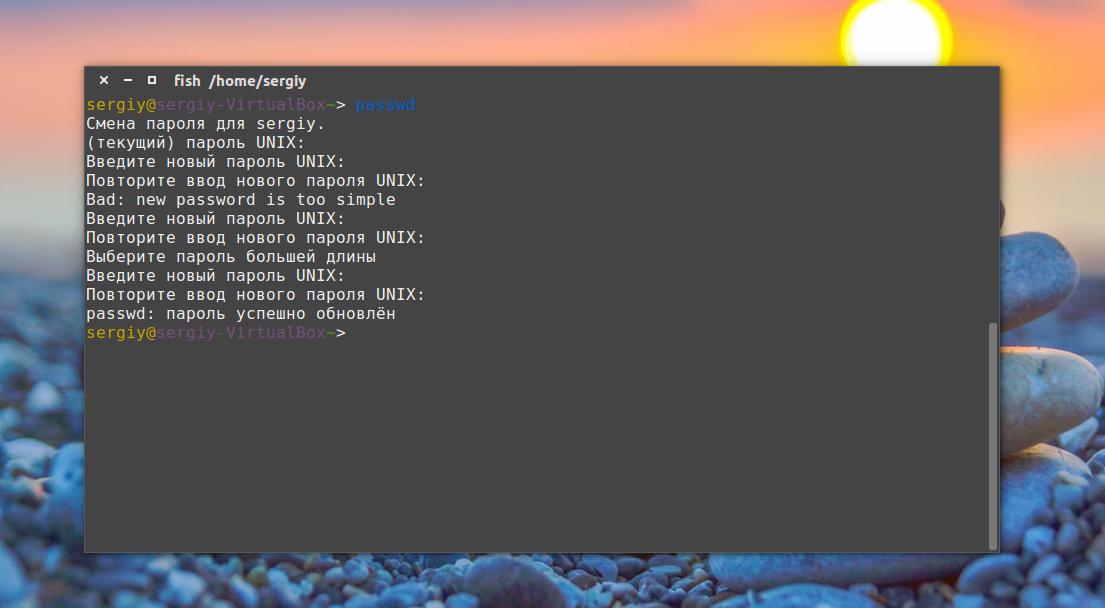1105x608 pixels.
Task: Click the sergiy username in the prompt
Action: click(x=112, y=104)
